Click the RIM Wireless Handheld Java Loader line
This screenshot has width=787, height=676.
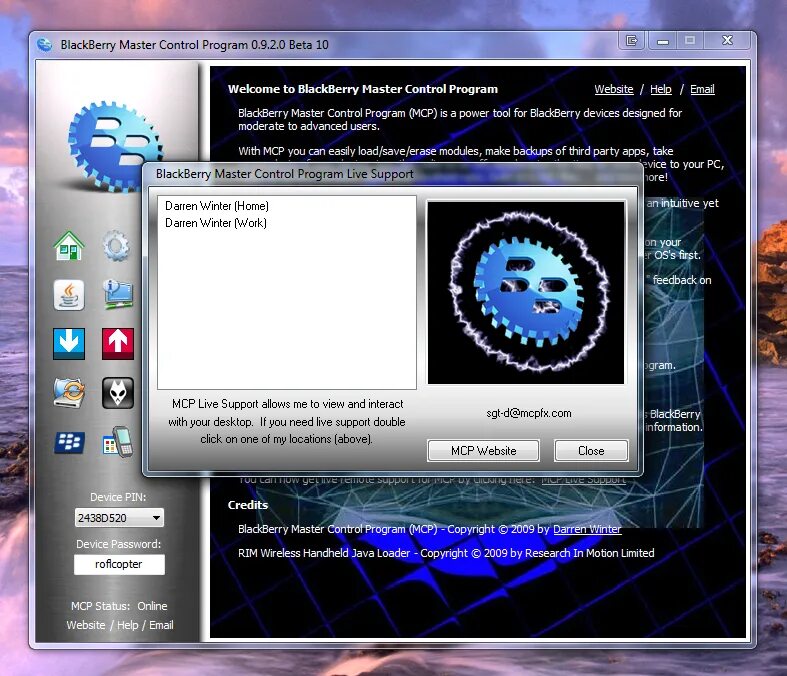pos(446,553)
